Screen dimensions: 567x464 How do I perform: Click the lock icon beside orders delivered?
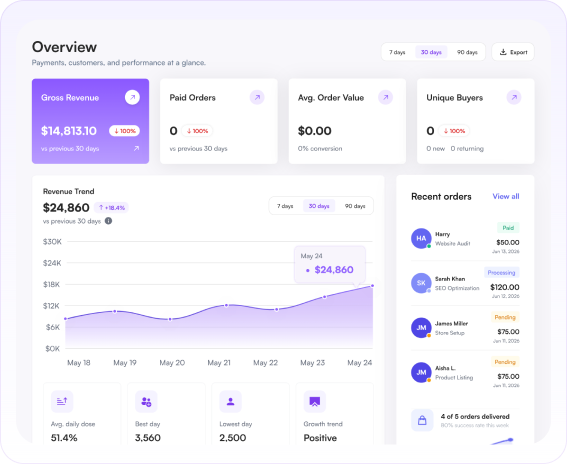422,420
